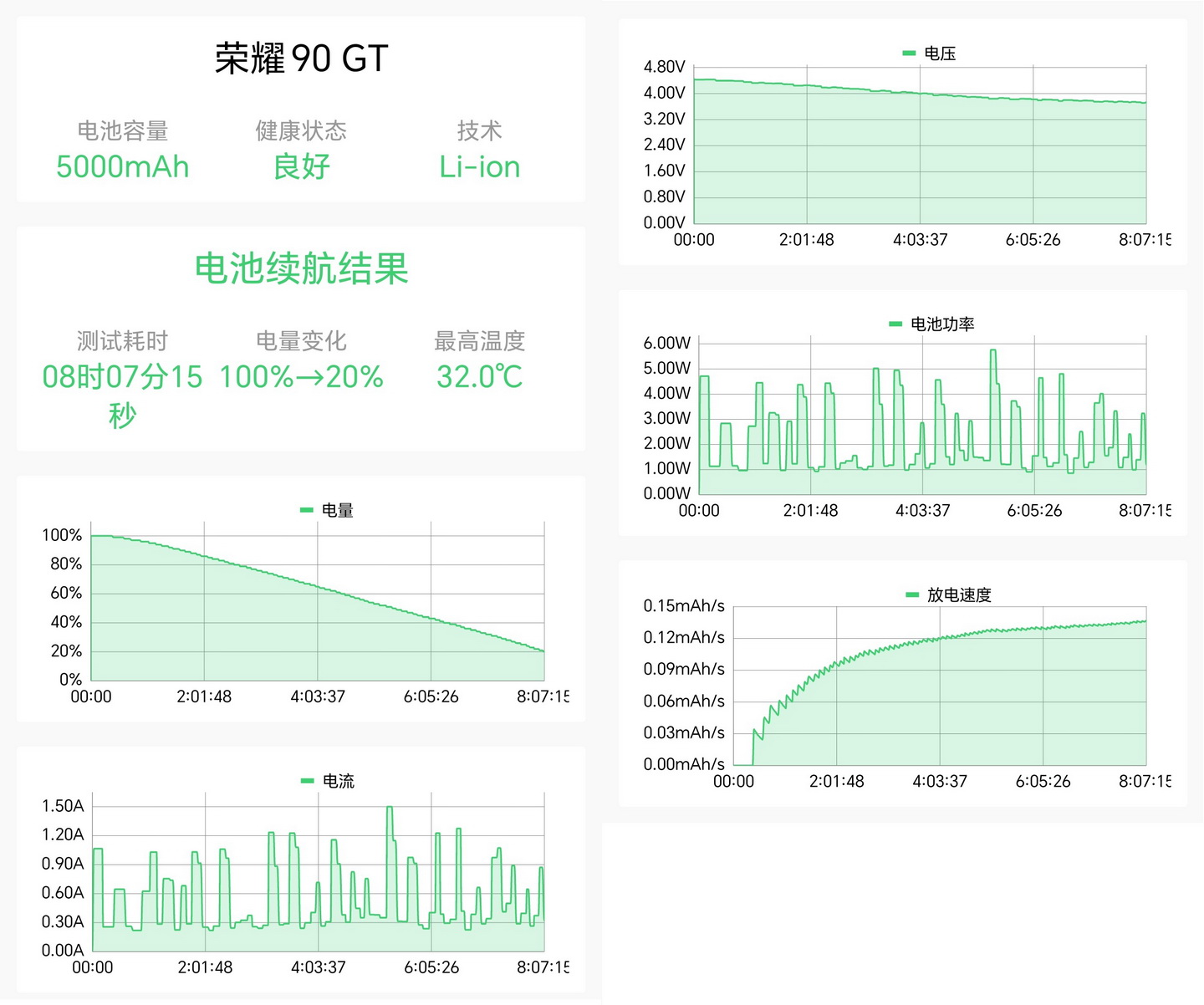
Task: Select the 100%→20% battery change value
Action: pyautogui.click(x=301, y=377)
